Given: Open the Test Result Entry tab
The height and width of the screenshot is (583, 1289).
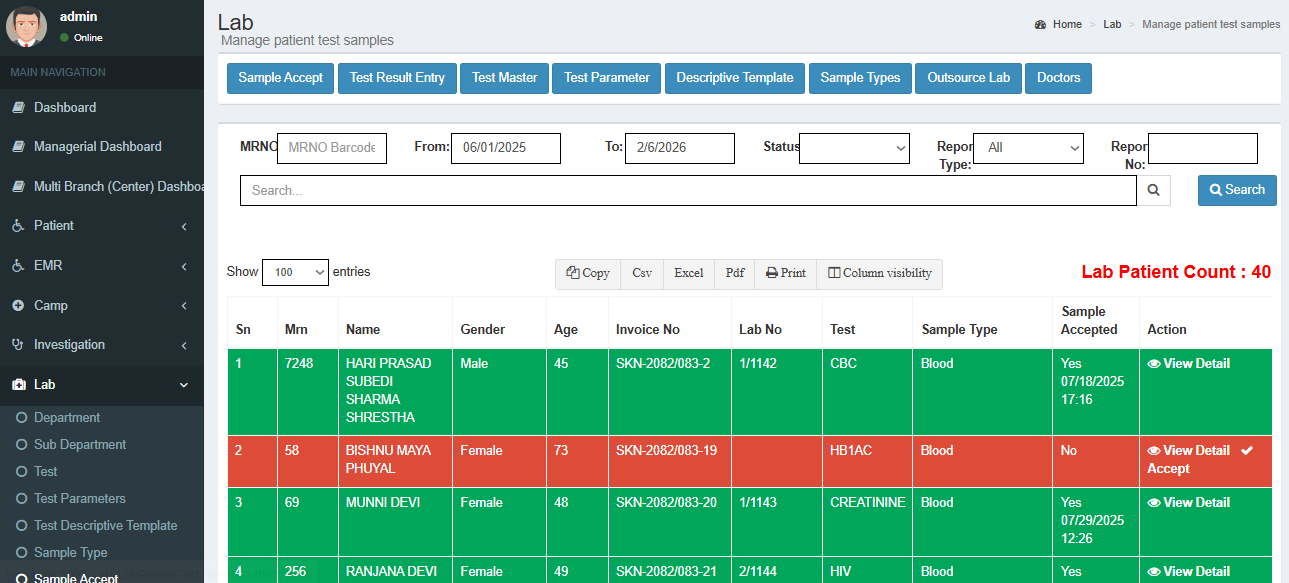Looking at the screenshot, I should [397, 78].
